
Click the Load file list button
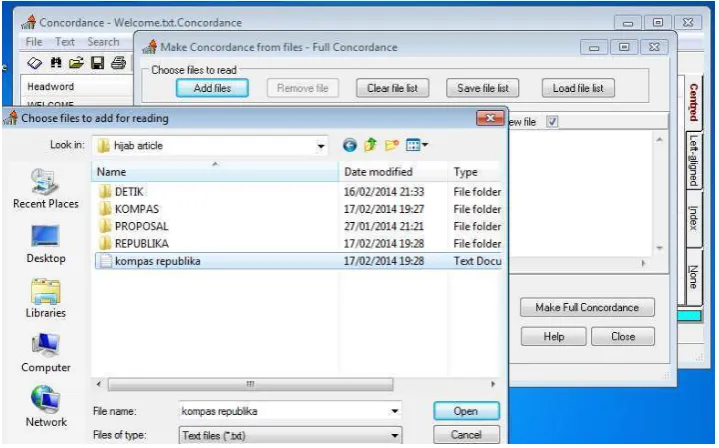click(578, 88)
